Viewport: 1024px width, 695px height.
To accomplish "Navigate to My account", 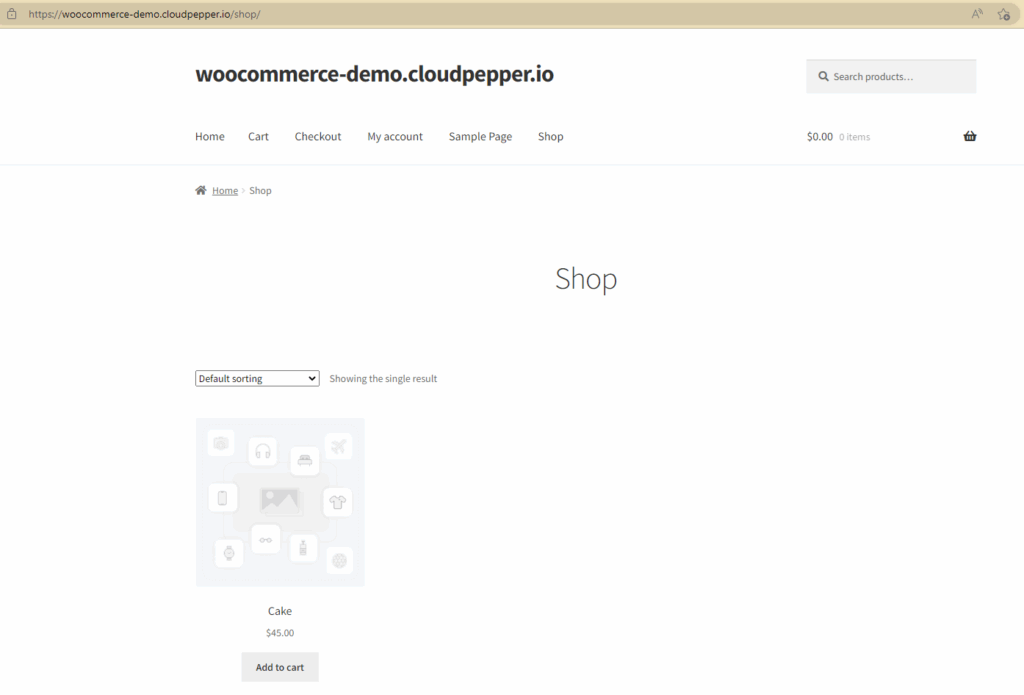I will [x=395, y=136].
